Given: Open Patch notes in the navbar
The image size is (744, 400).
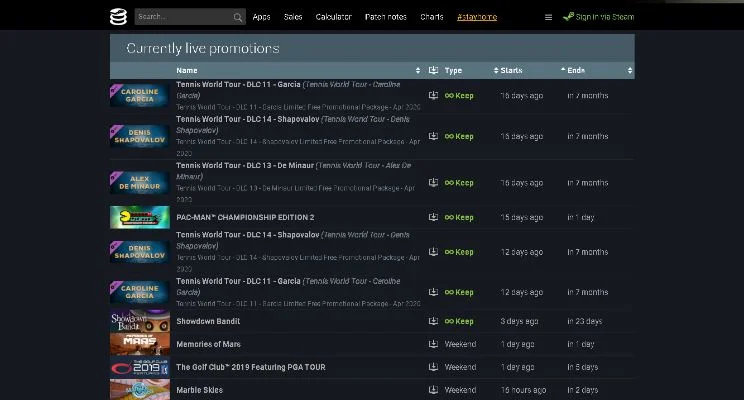Looking at the screenshot, I should pos(386,17).
